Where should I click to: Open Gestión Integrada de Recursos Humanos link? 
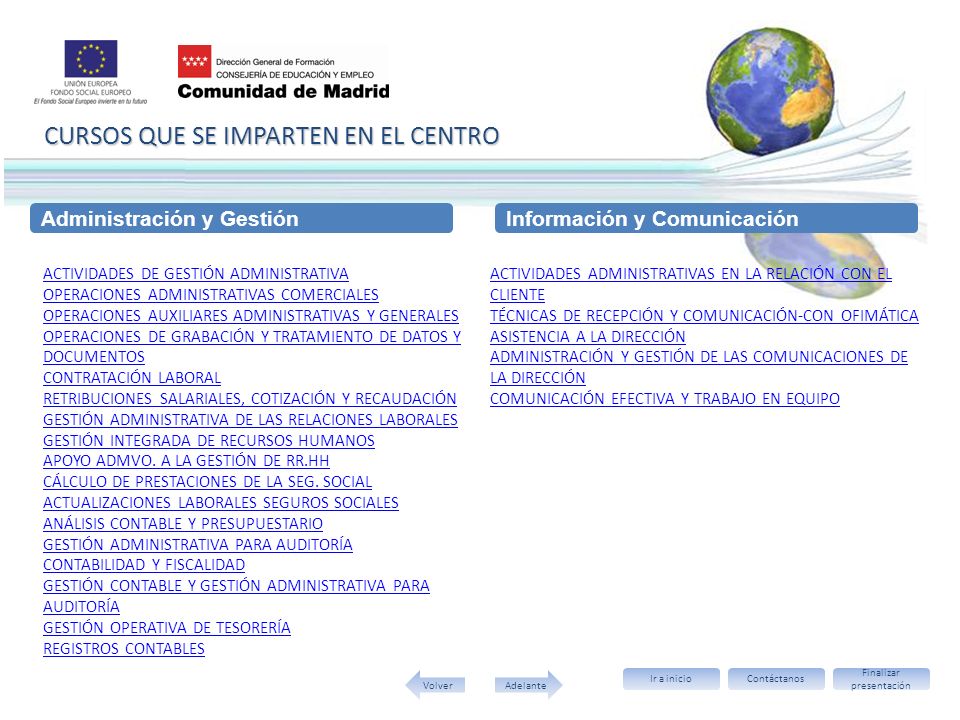pos(209,440)
